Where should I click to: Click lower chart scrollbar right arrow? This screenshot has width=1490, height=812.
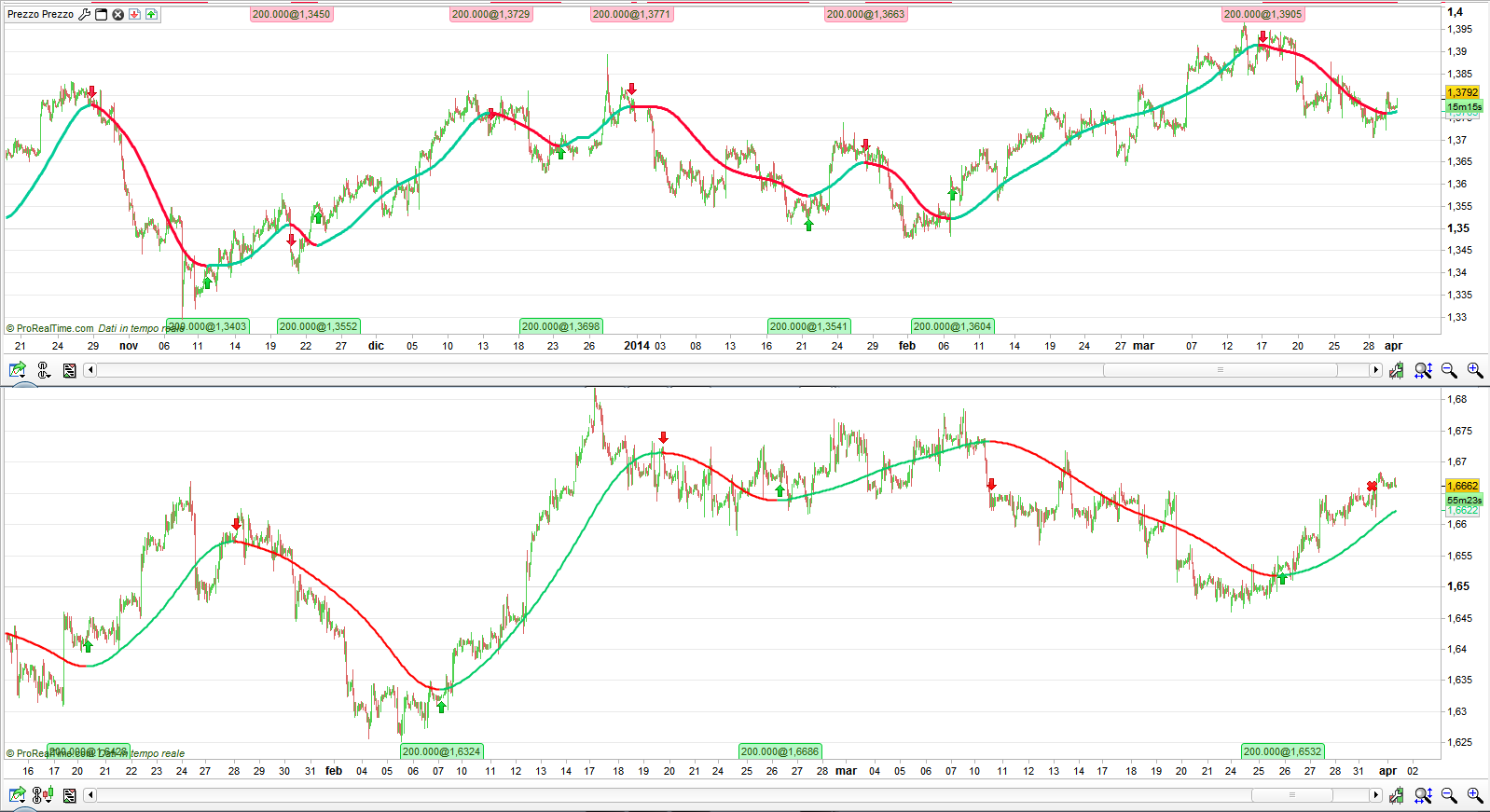(x=1375, y=795)
